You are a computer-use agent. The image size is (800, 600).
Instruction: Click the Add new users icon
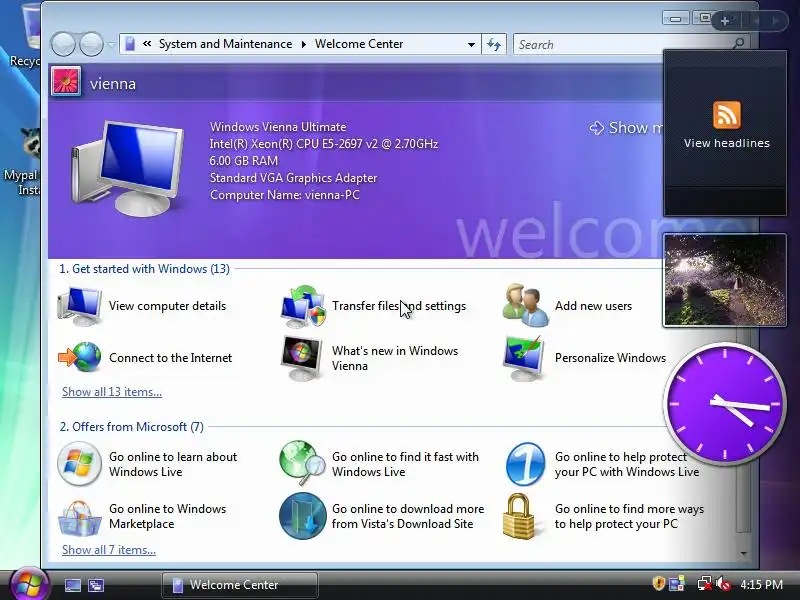tap(526, 305)
